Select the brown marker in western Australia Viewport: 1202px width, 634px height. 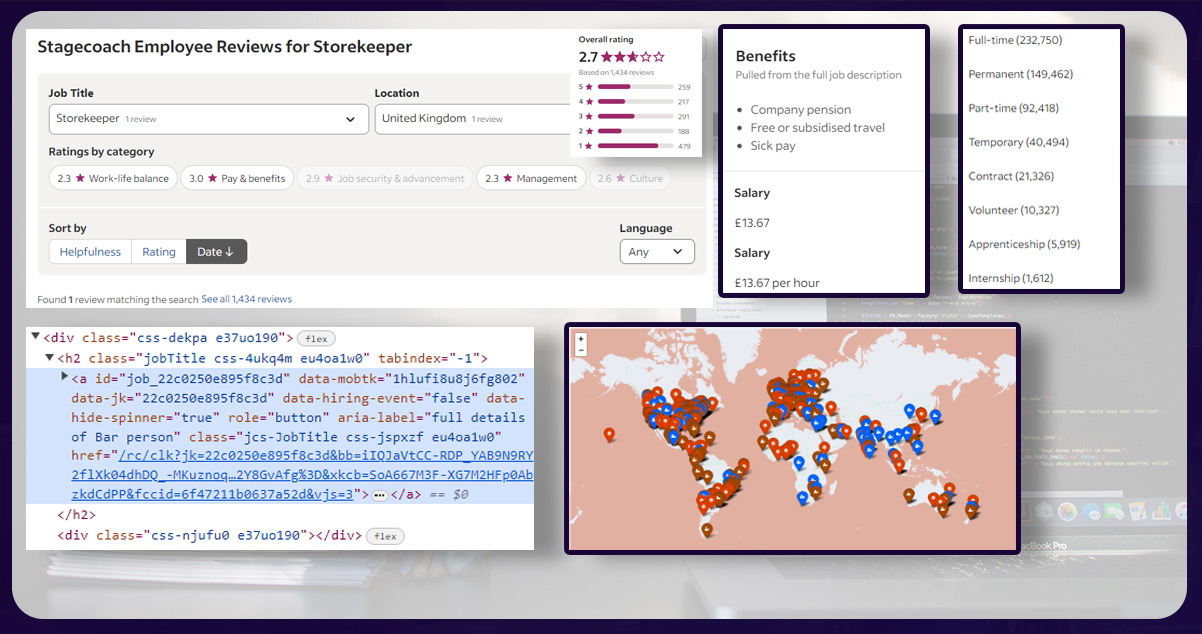coord(908,495)
